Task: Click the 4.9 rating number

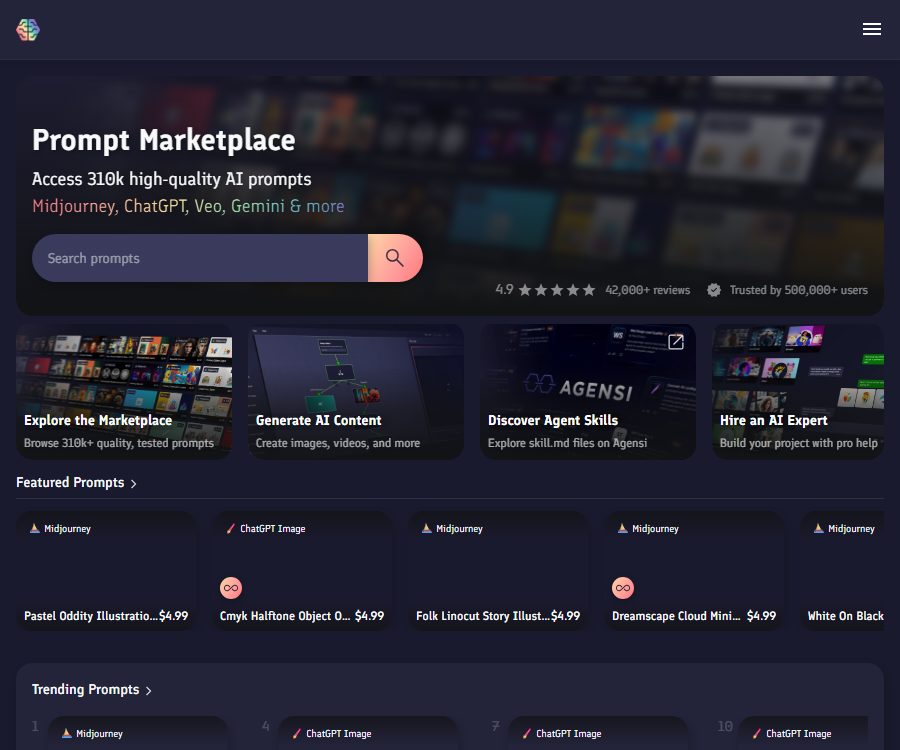Action: point(505,290)
